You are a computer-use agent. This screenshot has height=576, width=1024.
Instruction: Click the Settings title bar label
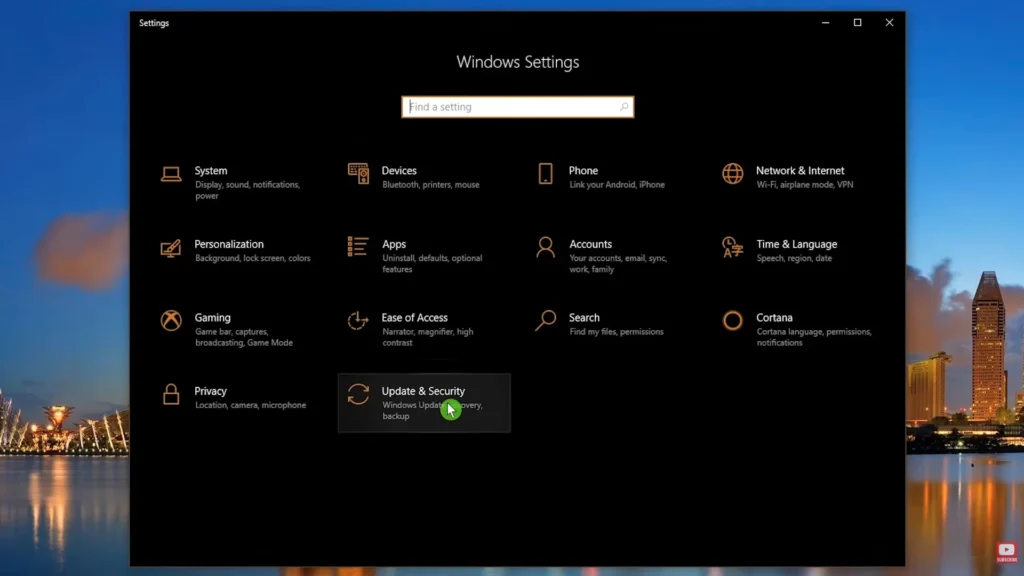coord(153,23)
